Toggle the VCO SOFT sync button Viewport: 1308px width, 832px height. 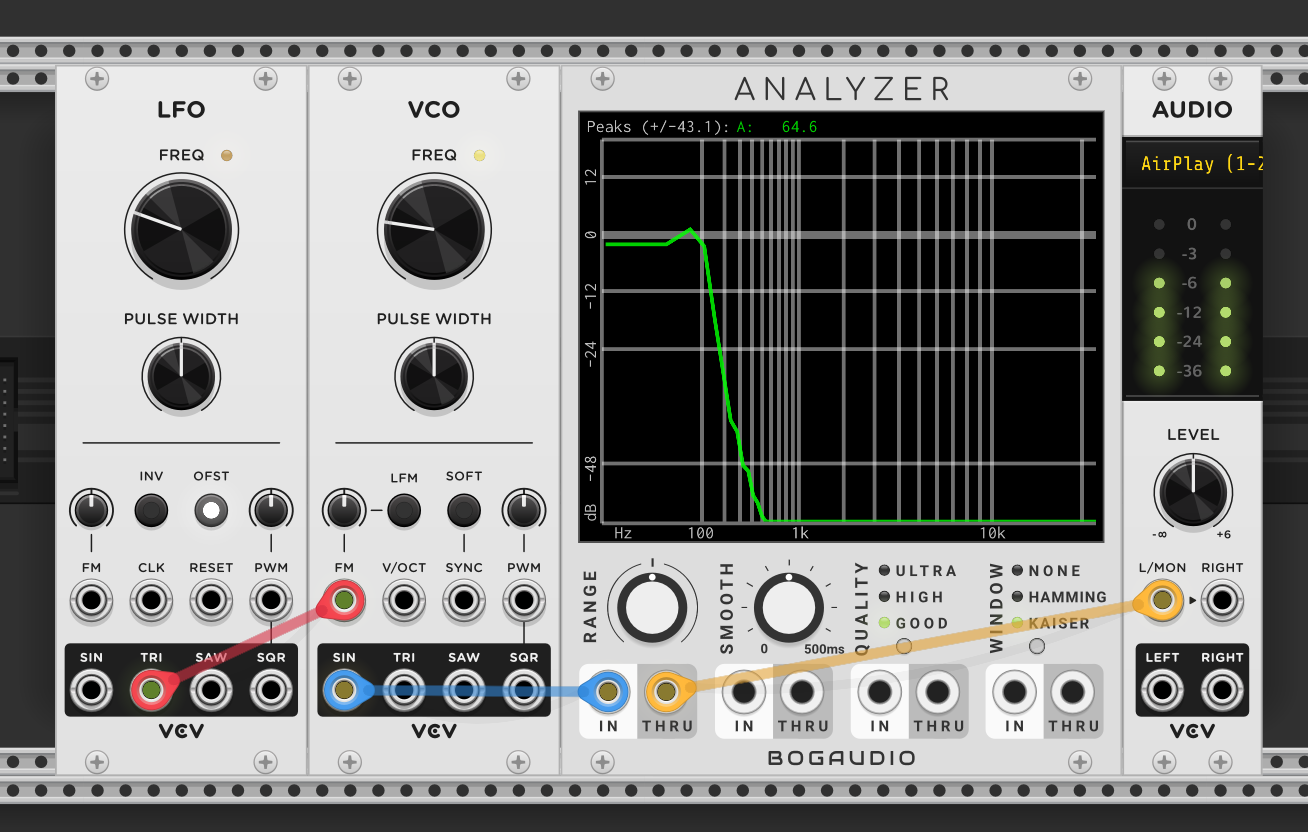tap(464, 510)
